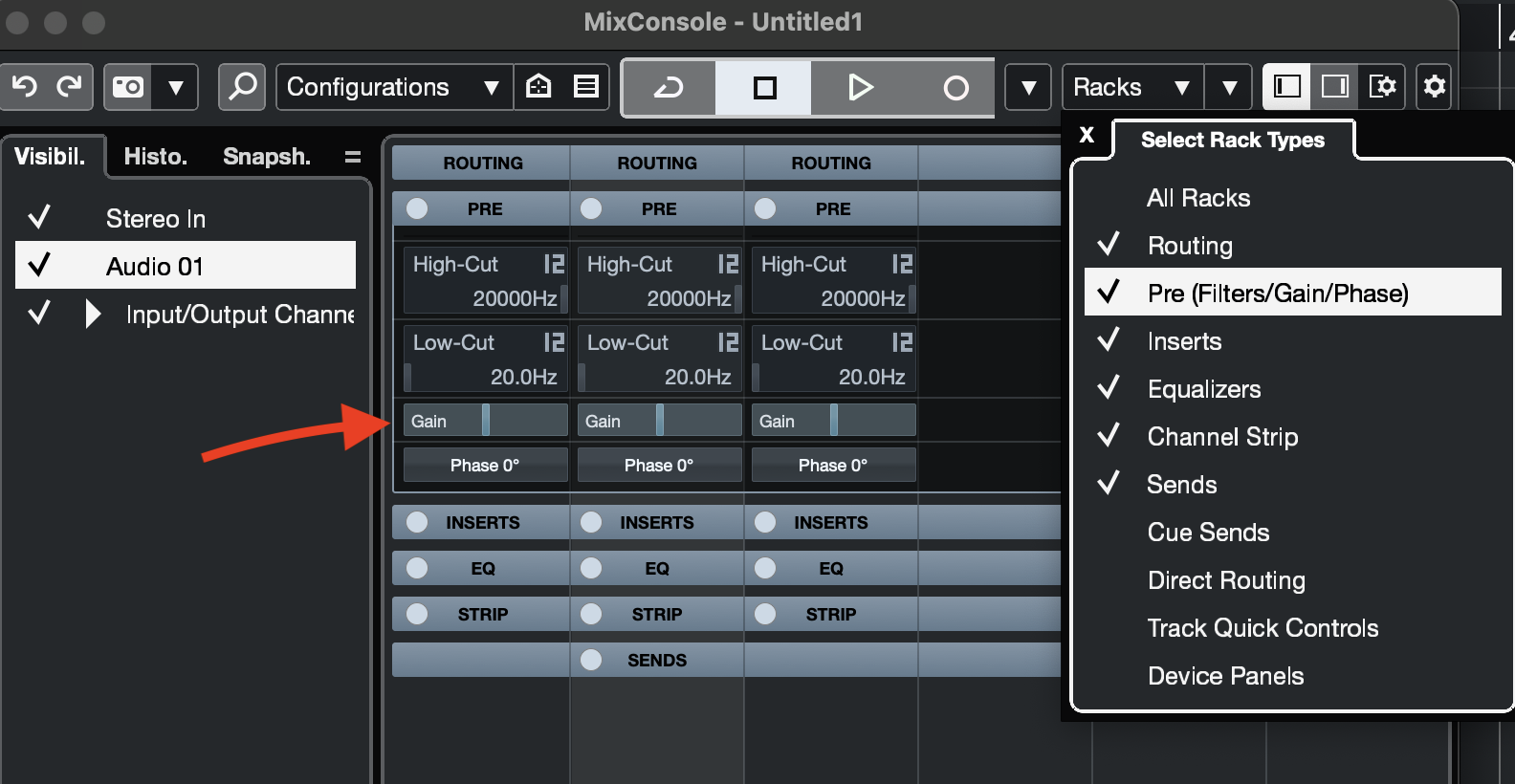
Task: Toggle the first channel's INSERTS bypass circle
Action: click(x=417, y=522)
